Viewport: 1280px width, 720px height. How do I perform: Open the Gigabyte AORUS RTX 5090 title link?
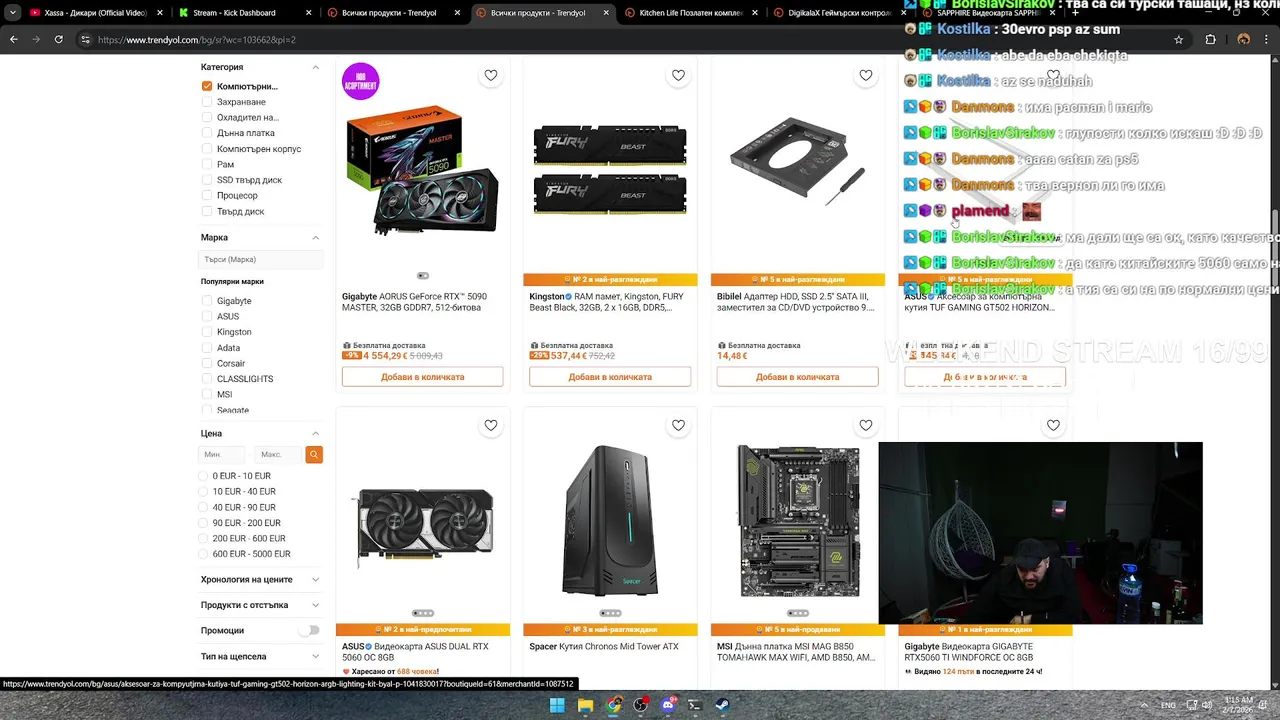tap(415, 302)
